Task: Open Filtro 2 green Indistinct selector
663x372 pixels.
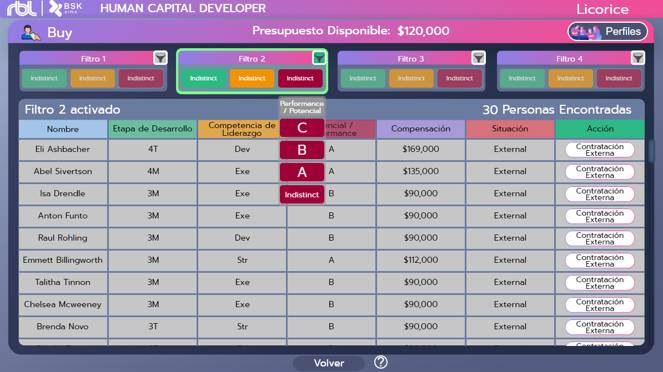Action: [x=203, y=78]
